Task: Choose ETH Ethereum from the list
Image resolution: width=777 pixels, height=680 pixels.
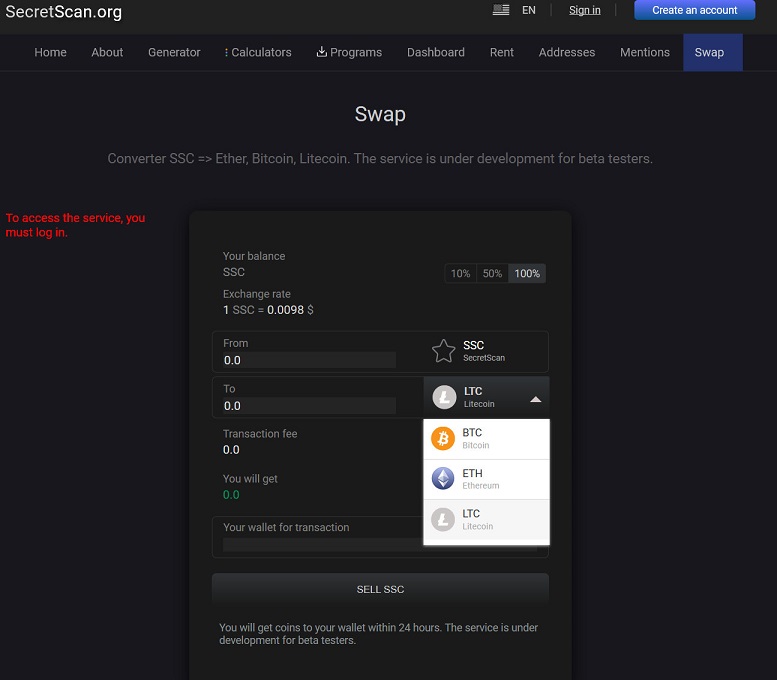Action: 486,479
